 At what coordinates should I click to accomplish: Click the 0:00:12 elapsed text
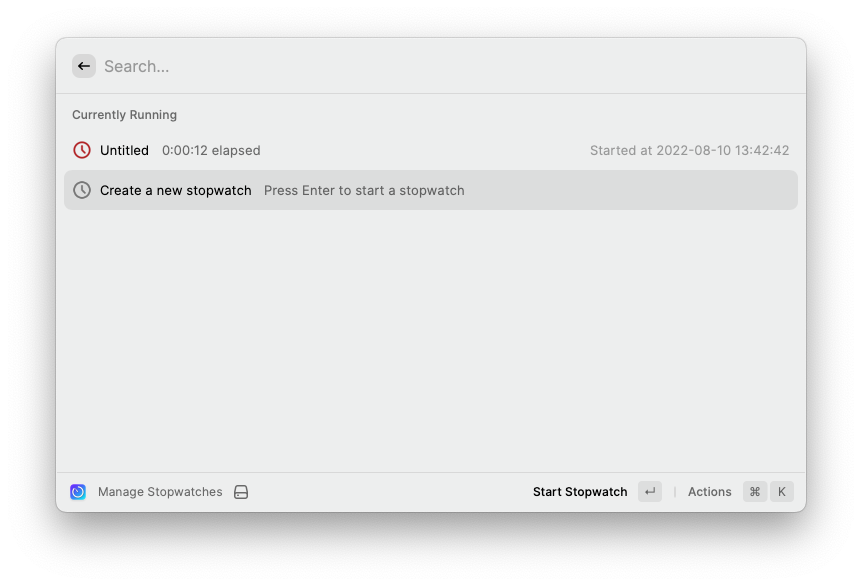[x=211, y=151]
